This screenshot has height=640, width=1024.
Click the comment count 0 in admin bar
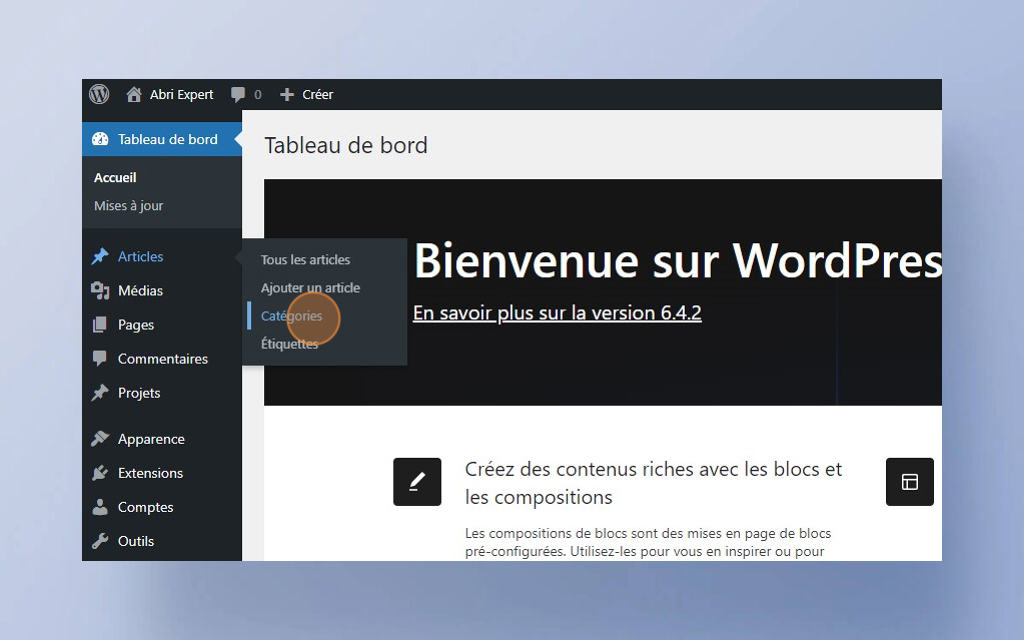pos(258,95)
